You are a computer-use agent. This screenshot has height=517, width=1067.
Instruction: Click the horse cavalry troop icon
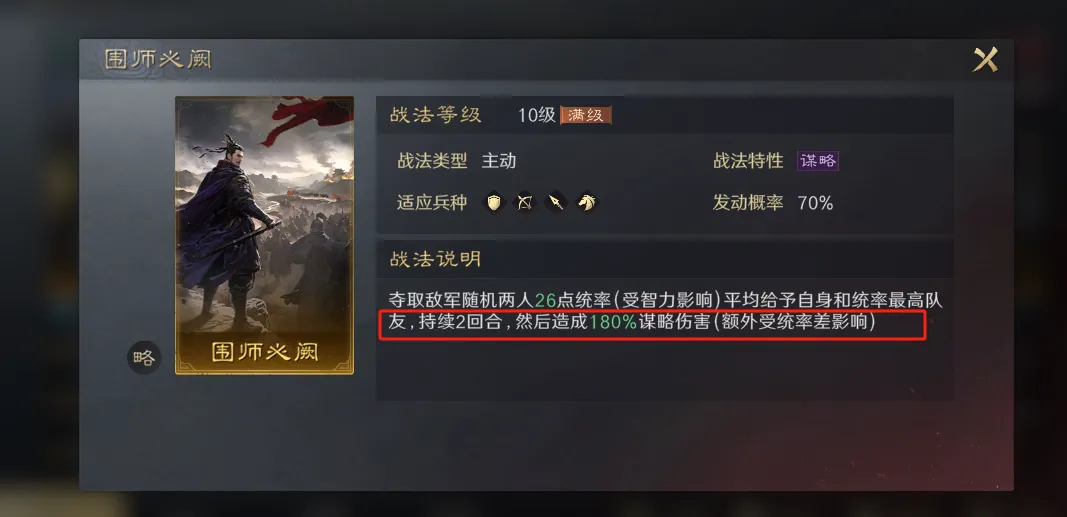coord(587,202)
